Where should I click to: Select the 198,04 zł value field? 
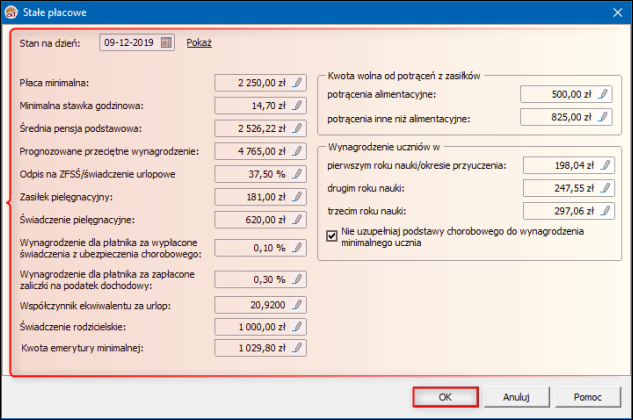(569, 165)
